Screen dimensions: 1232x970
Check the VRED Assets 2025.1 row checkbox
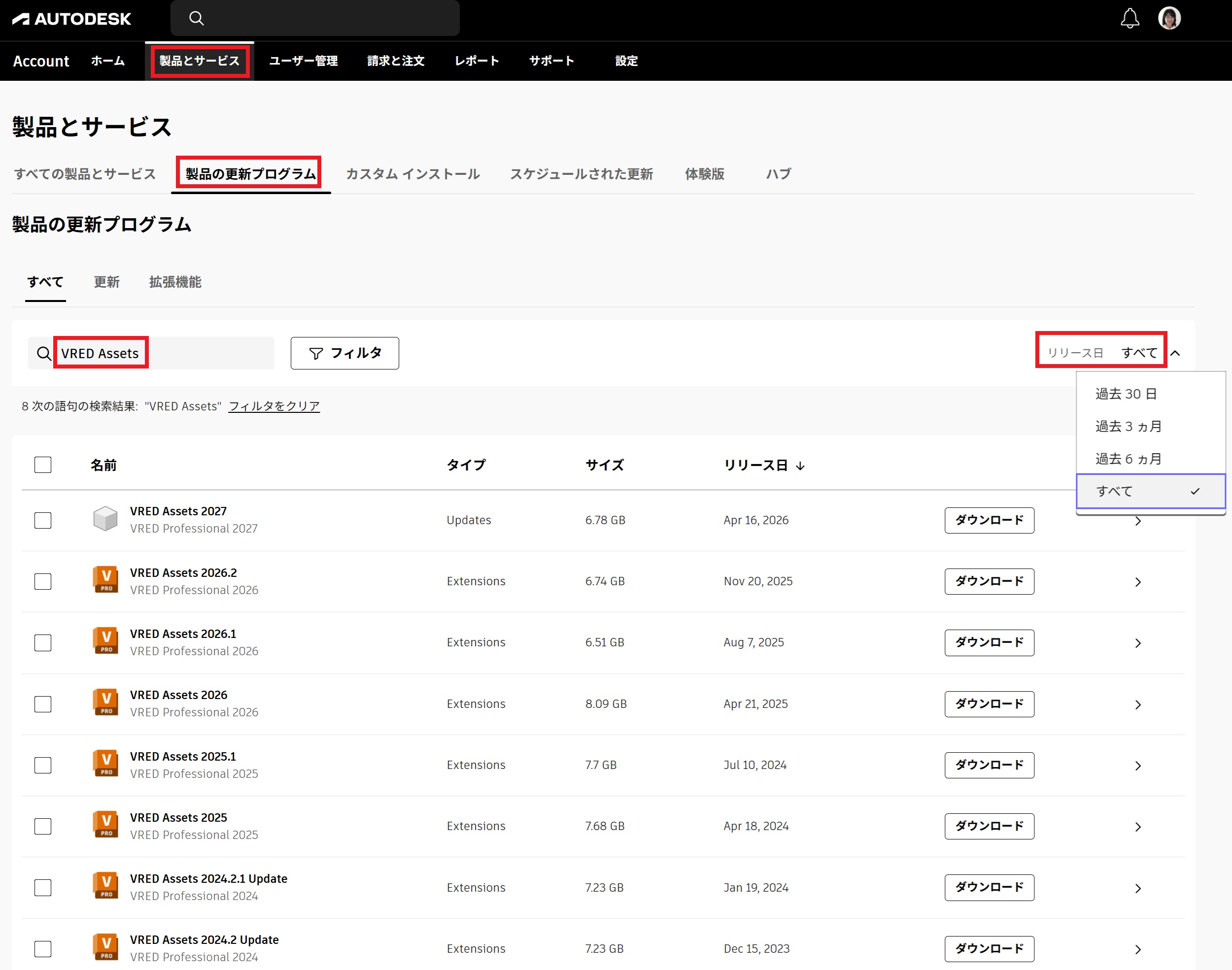click(43, 765)
